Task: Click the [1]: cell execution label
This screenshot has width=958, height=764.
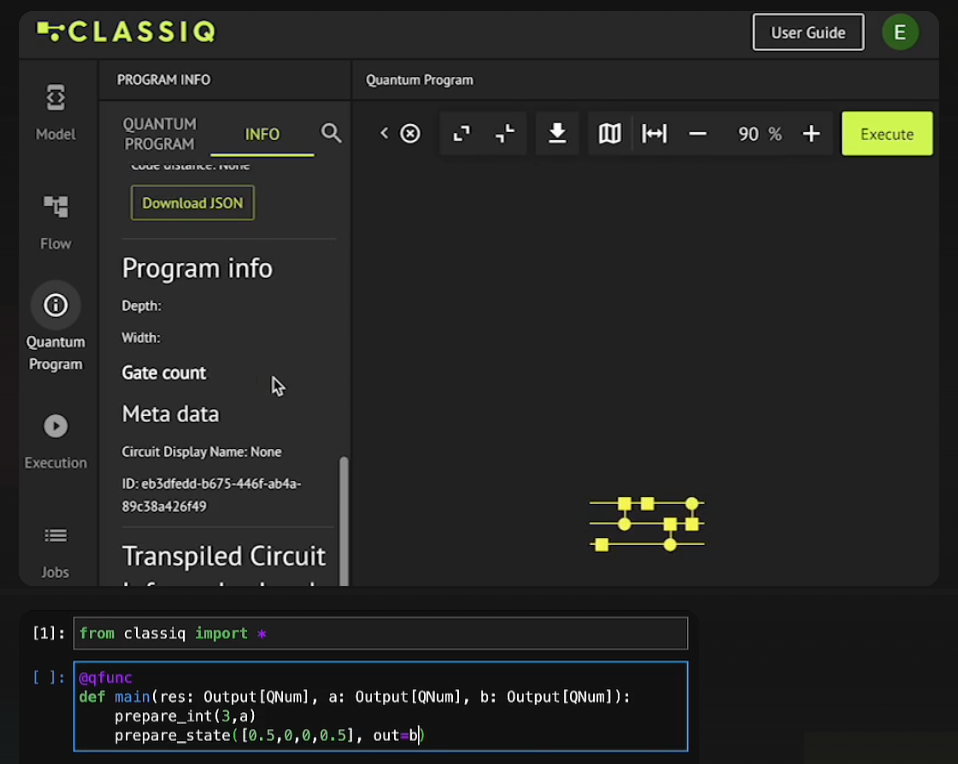Action: [x=49, y=633]
